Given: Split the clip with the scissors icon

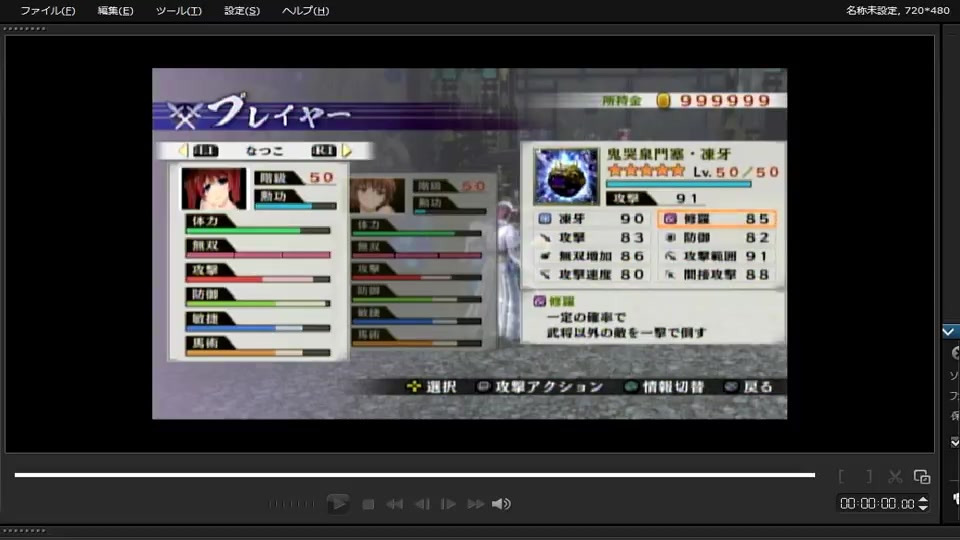Looking at the screenshot, I should pyautogui.click(x=895, y=476).
